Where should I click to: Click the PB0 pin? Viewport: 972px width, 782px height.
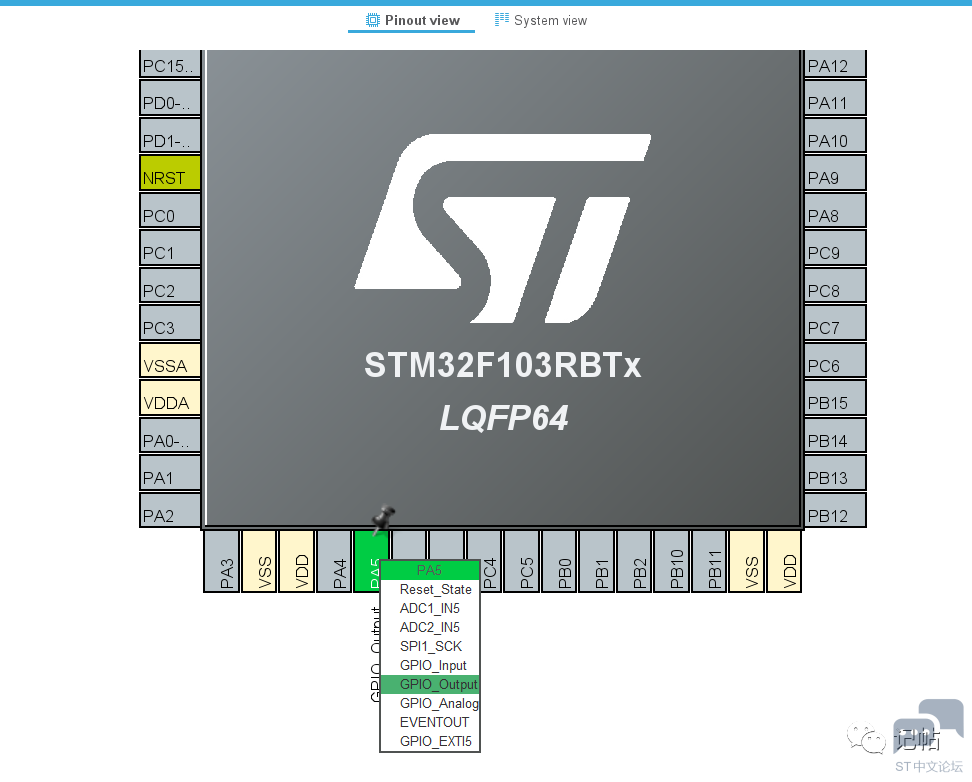(560, 561)
